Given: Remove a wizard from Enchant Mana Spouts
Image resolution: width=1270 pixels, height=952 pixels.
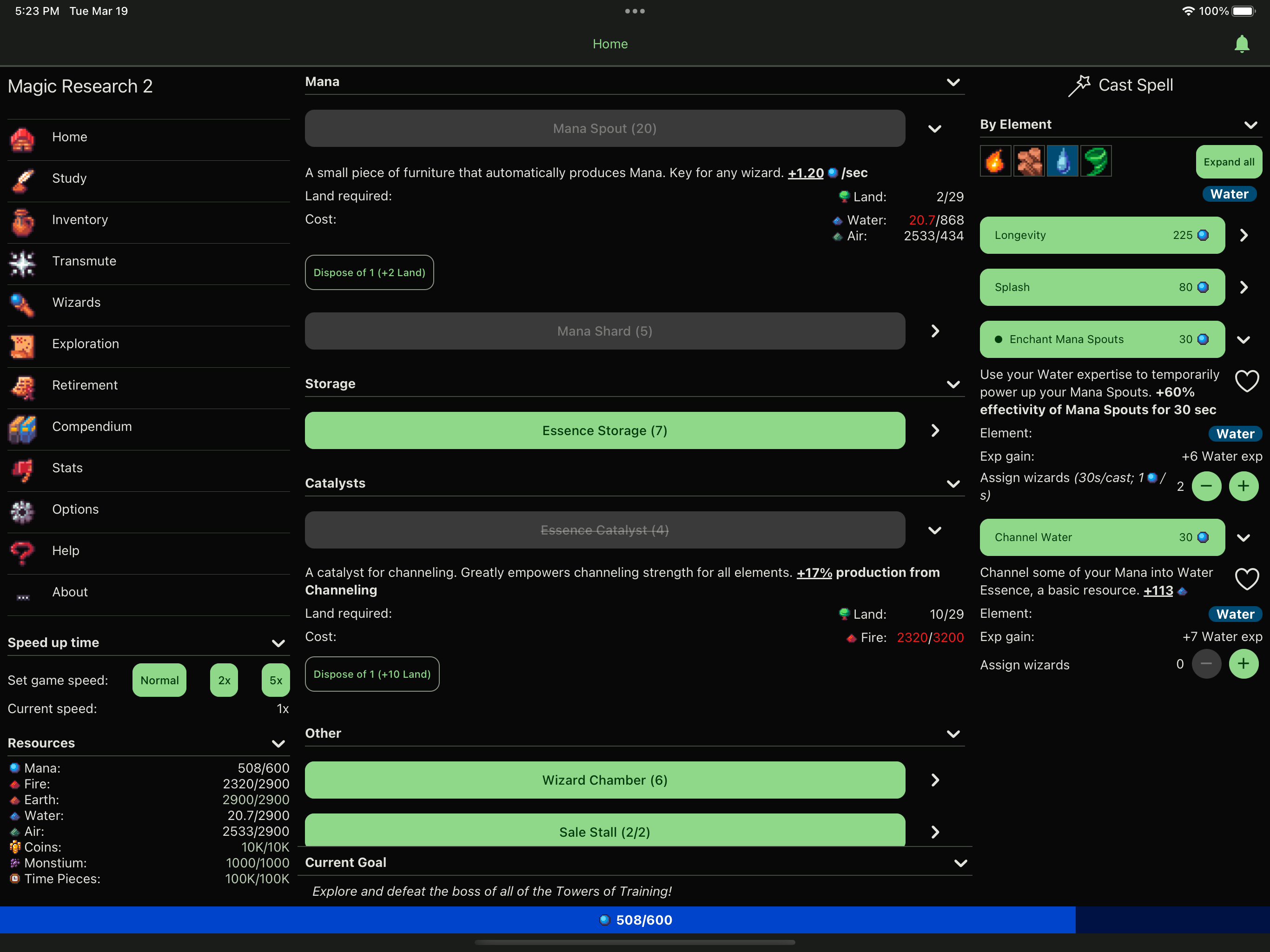Looking at the screenshot, I should pos(1206,486).
